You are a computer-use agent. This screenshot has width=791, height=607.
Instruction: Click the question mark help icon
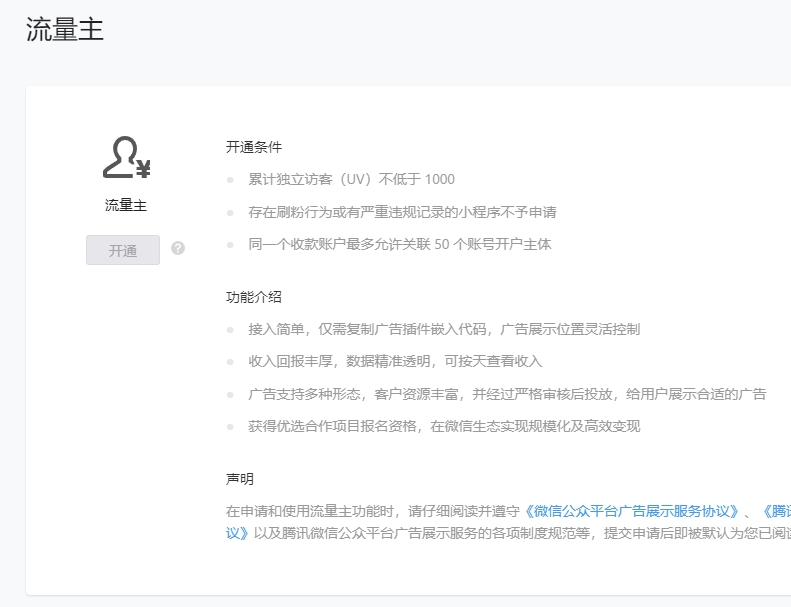click(178, 248)
